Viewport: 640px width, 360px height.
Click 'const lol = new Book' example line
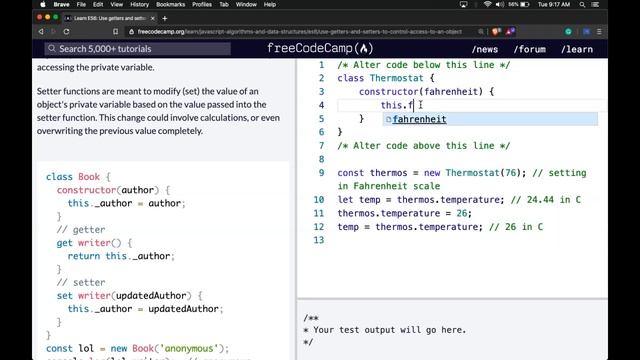pos(137,349)
